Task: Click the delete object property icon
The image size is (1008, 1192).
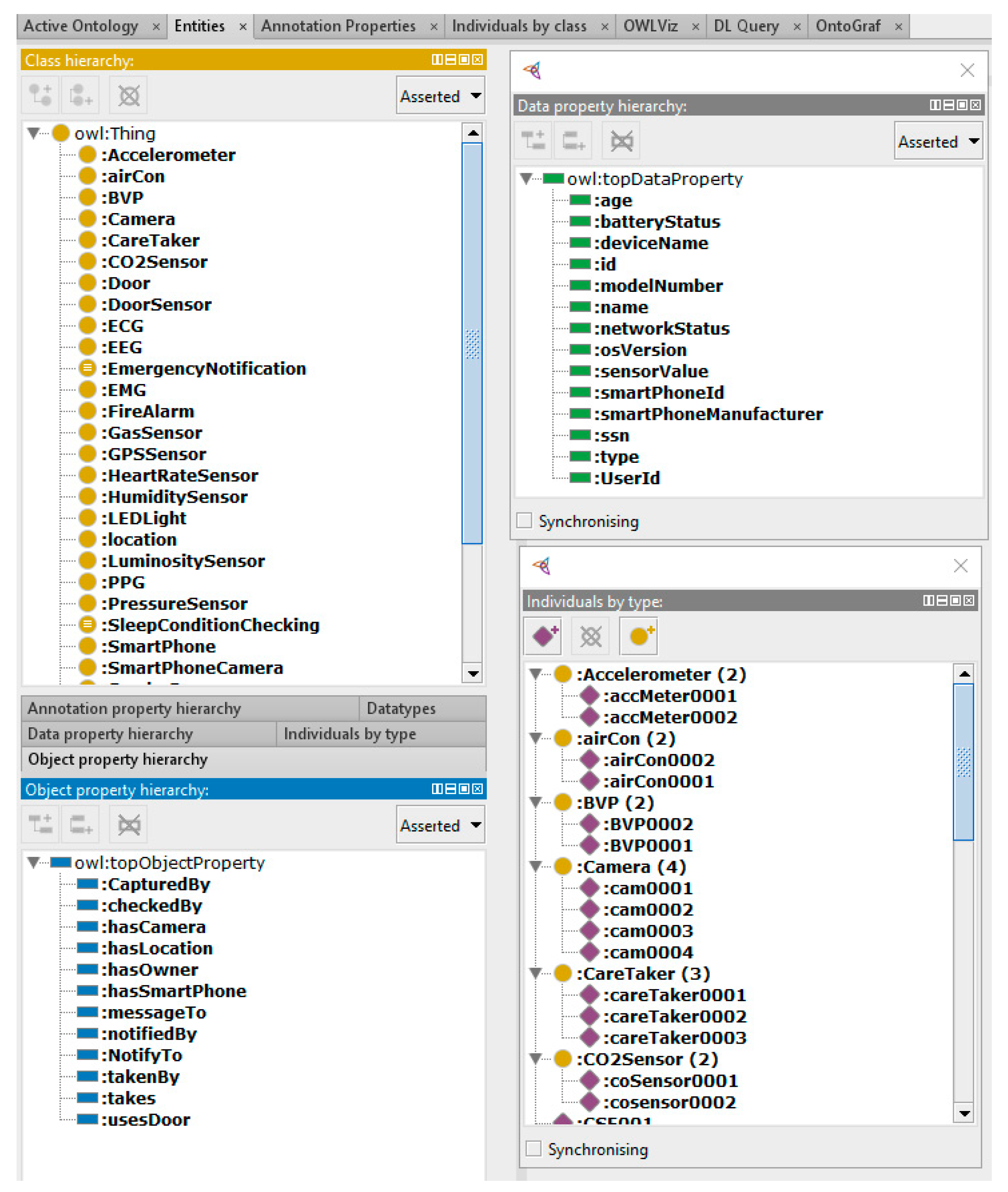Action: (128, 825)
